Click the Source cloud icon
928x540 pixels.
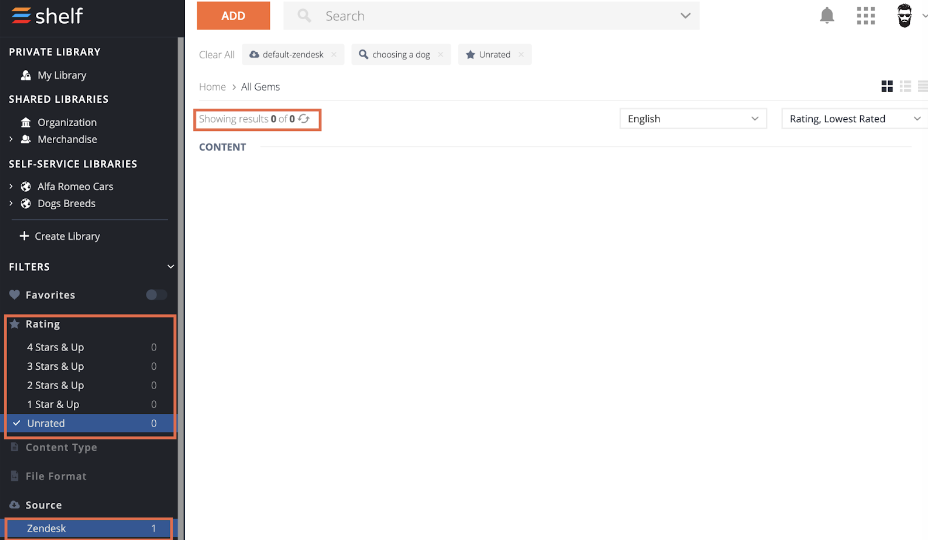(x=14, y=504)
